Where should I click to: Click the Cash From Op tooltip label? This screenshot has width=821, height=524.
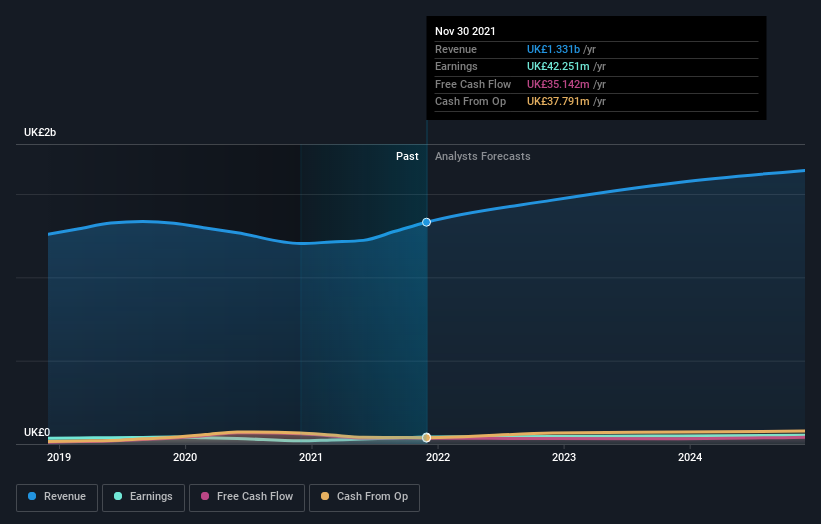pyautogui.click(x=470, y=102)
